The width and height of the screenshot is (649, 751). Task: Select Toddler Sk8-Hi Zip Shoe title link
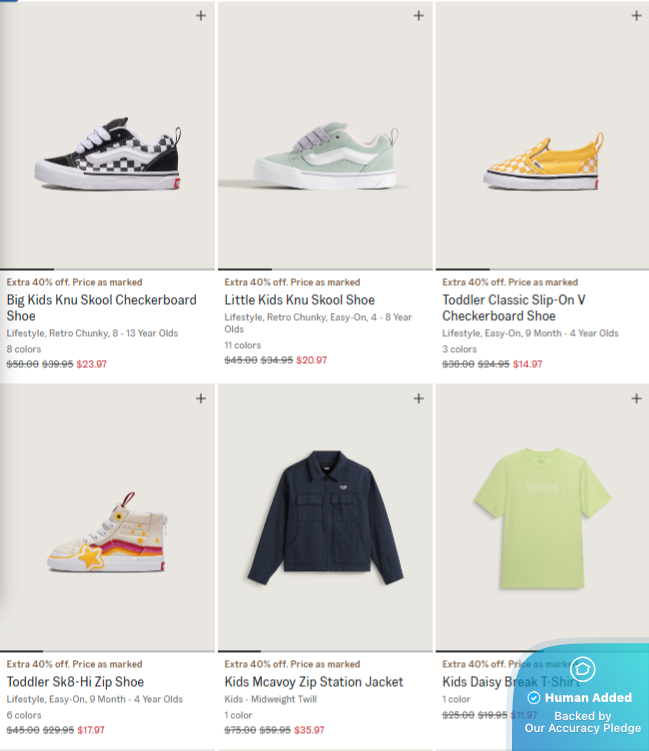75,681
